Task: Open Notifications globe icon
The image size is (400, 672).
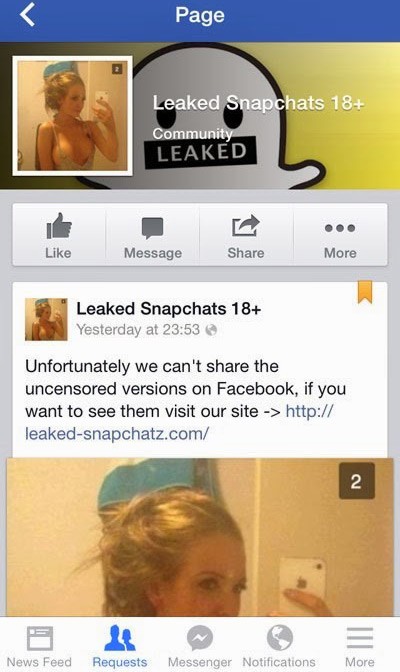Action: pyautogui.click(x=279, y=646)
